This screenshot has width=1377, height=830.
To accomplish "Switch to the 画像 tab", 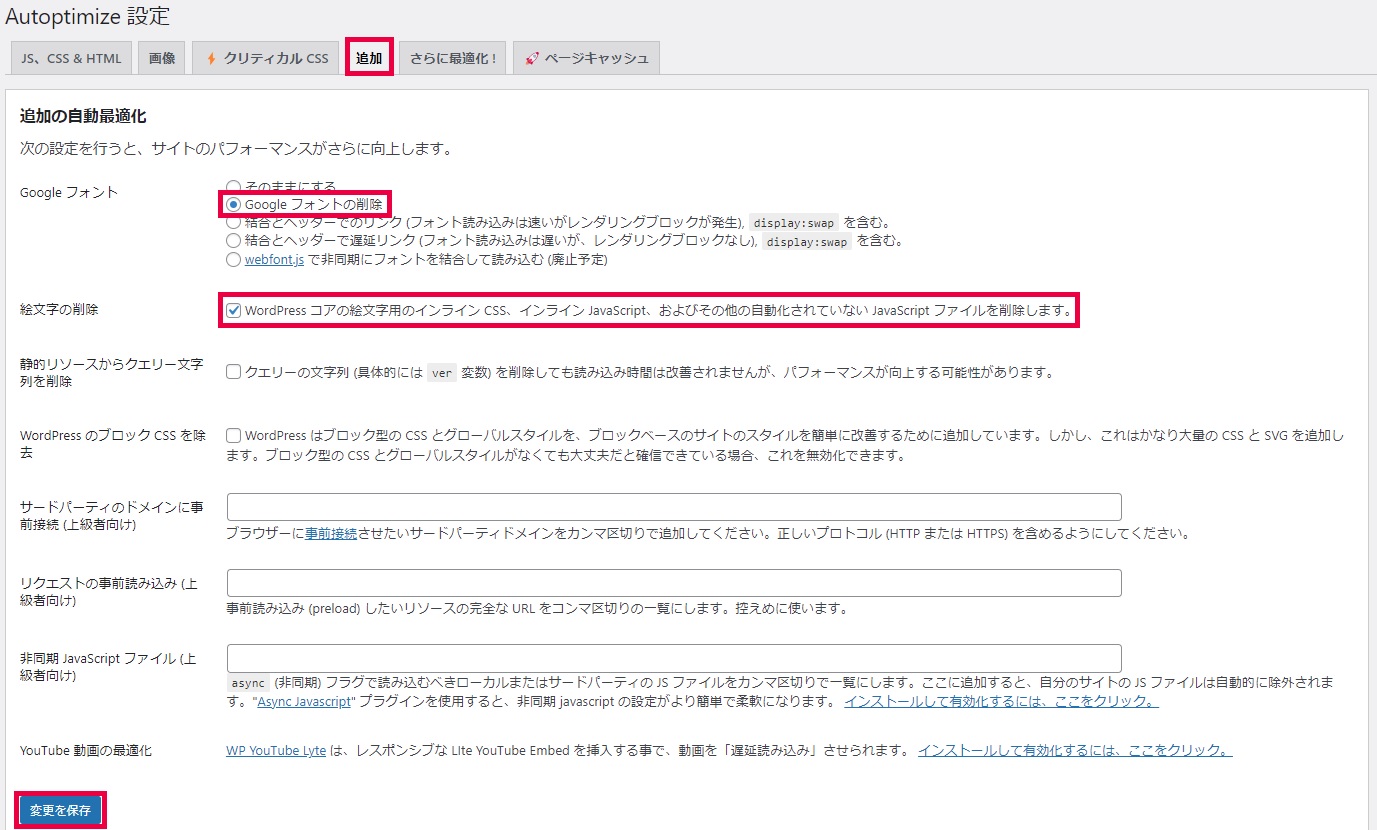I will (162, 58).
